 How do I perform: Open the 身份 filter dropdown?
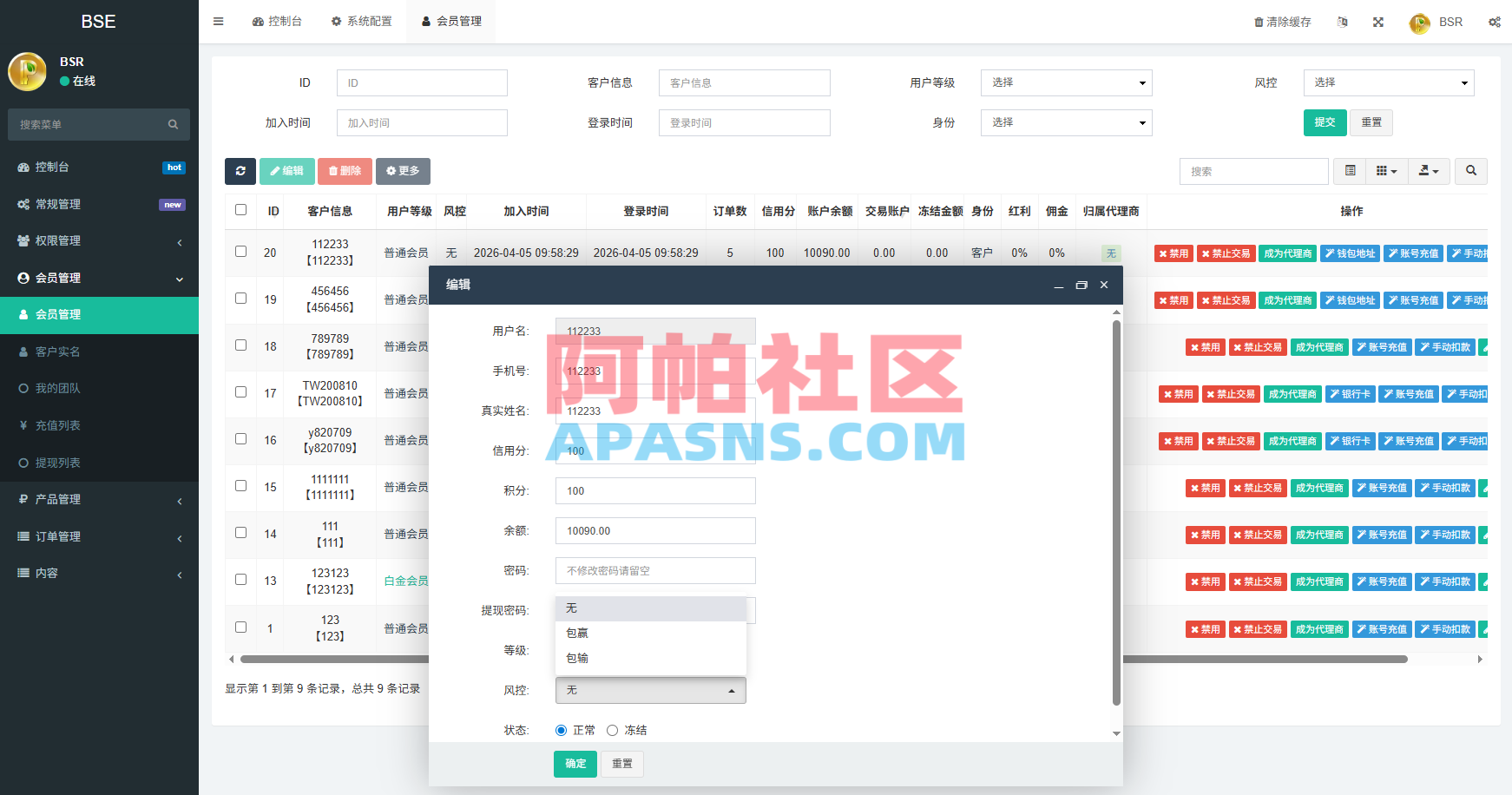pos(1067,122)
